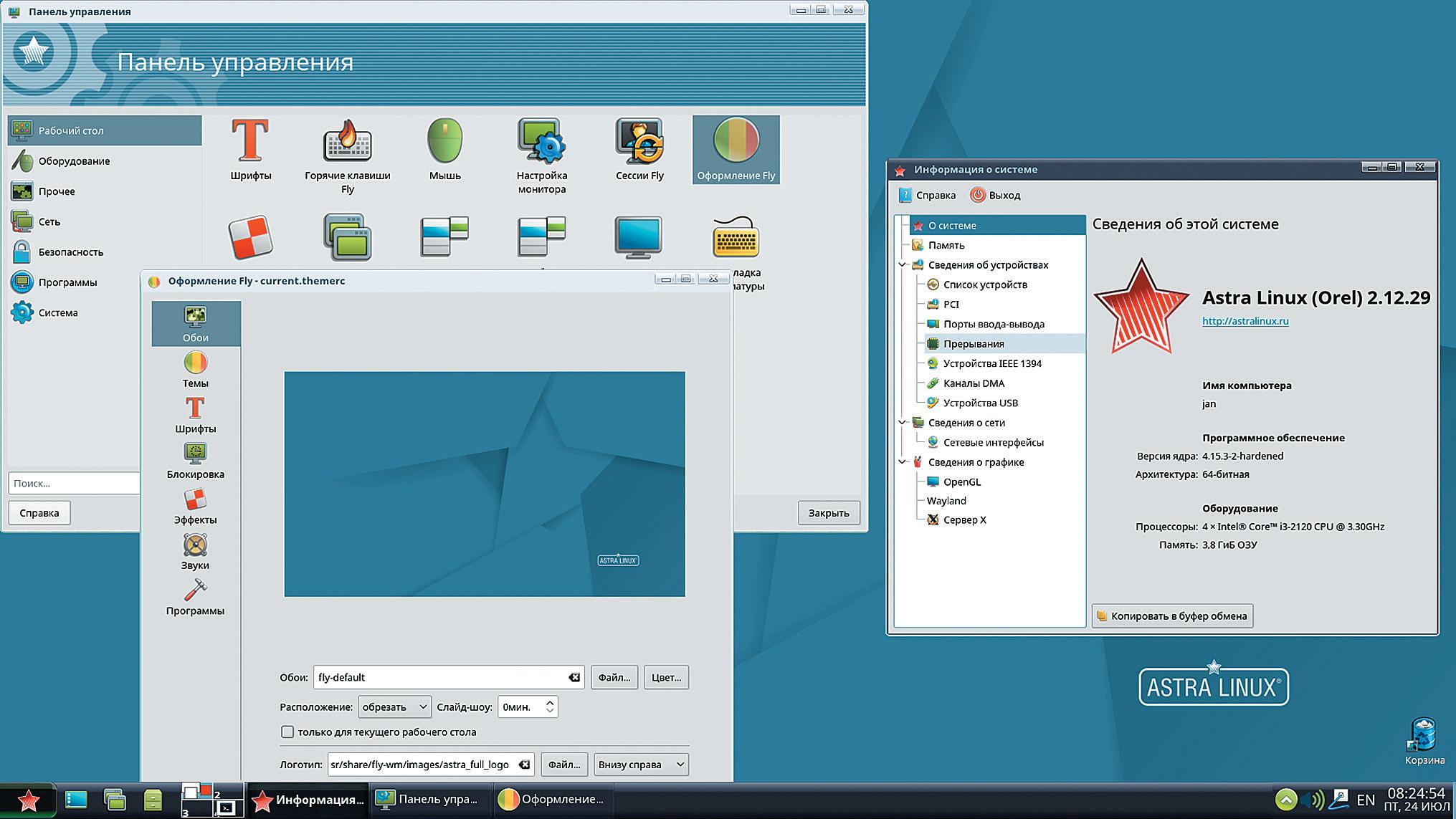Click the green up-arrow tray icon
Viewport: 1456px width, 819px height.
[1286, 800]
